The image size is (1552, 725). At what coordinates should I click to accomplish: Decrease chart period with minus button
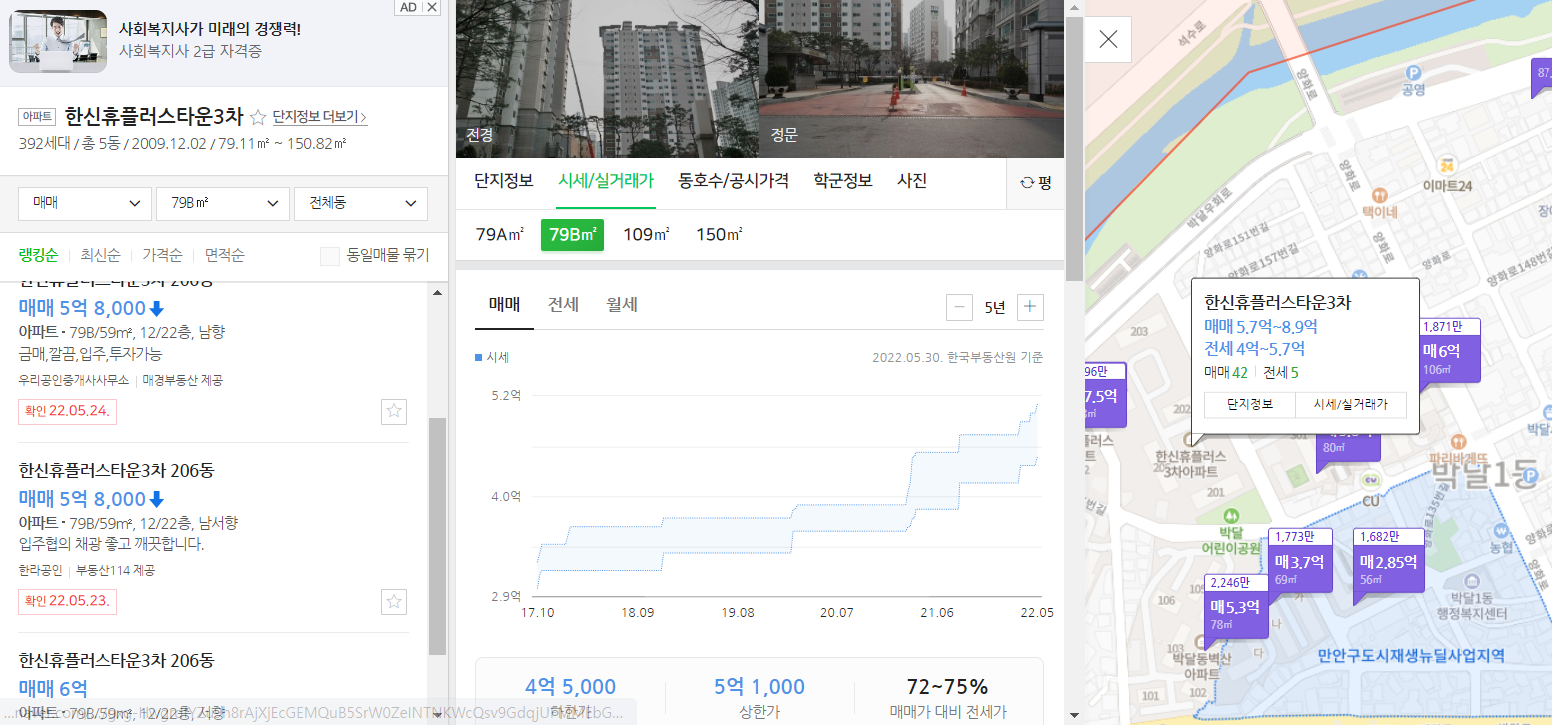coord(959,307)
